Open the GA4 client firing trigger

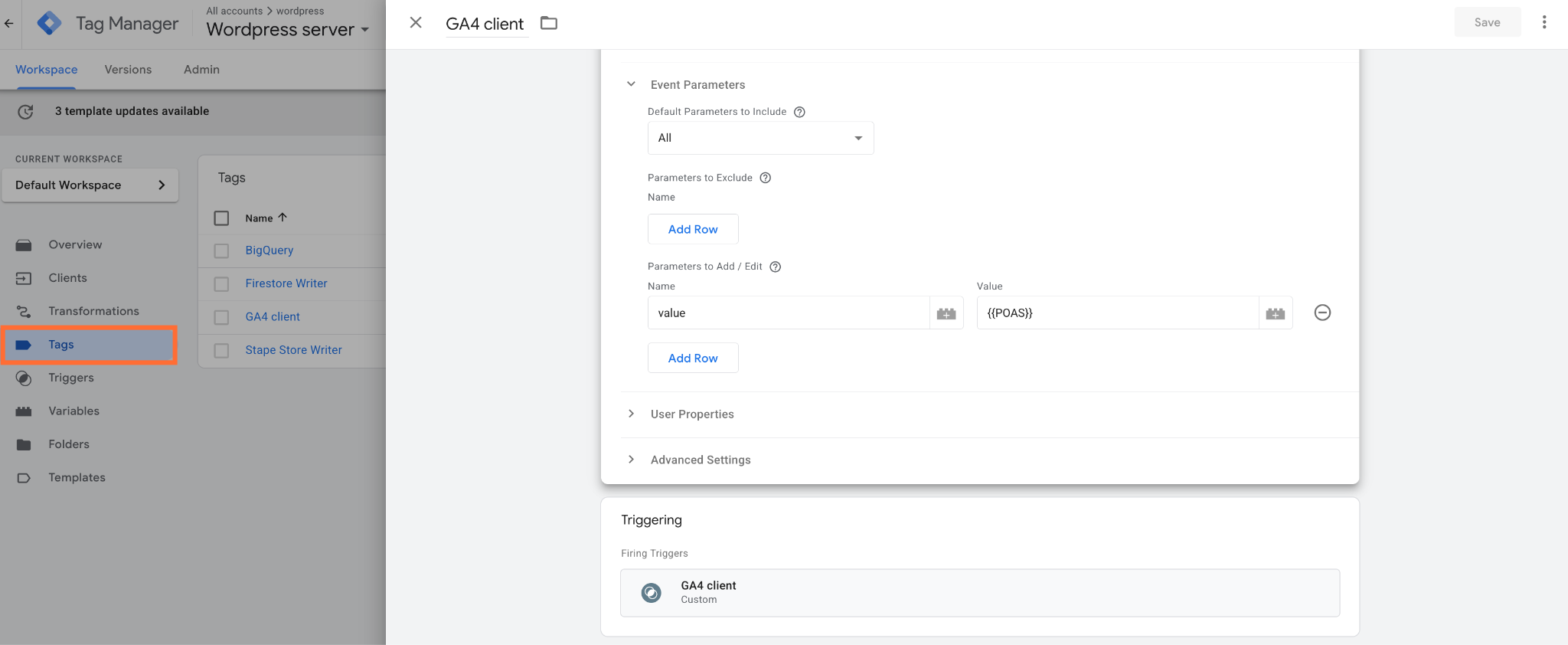pos(980,593)
